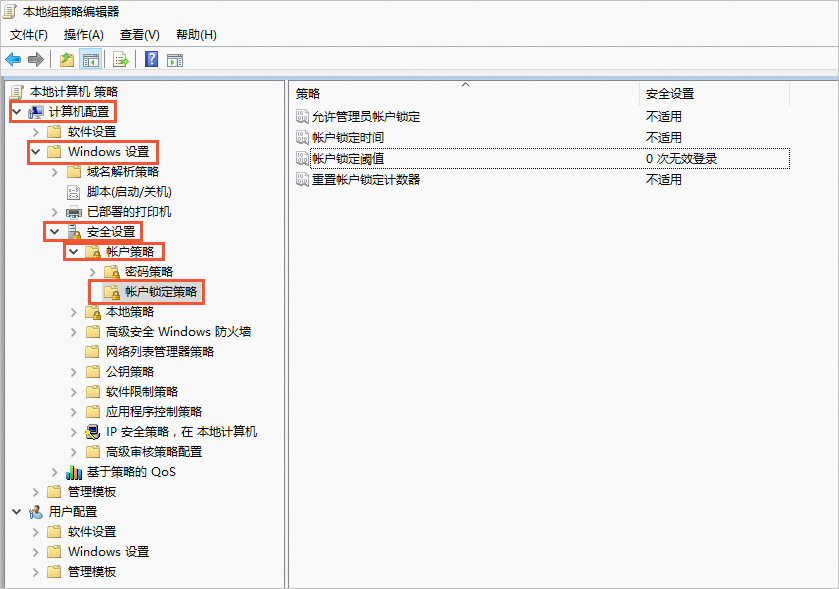This screenshot has height=589, width=839.
Task: Click the 已部署的打印机 printer icon
Action: click(74, 212)
